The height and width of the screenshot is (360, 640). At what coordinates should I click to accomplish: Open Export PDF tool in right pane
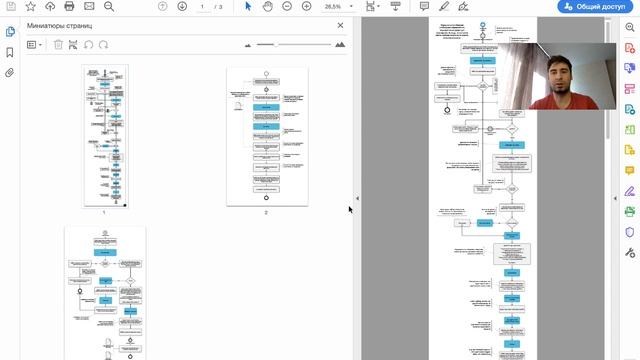pos(629,109)
